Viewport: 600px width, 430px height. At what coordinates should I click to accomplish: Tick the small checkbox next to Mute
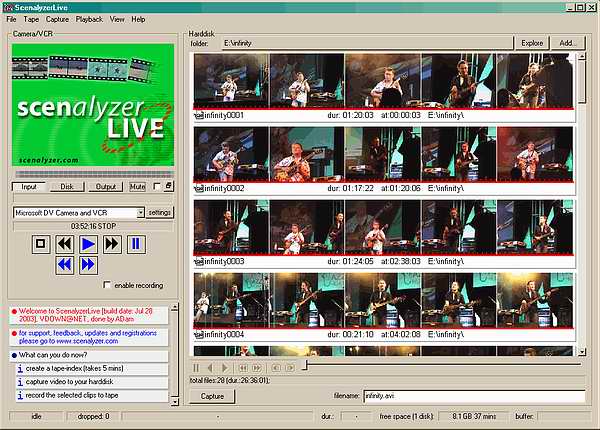(x=157, y=186)
